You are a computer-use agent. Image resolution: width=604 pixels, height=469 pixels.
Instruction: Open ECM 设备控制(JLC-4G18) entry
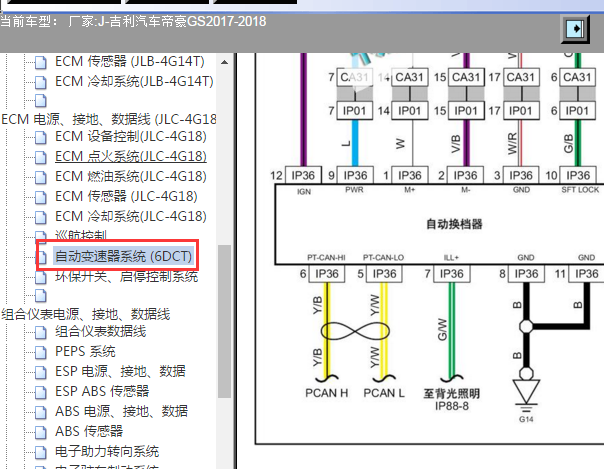coord(131,136)
